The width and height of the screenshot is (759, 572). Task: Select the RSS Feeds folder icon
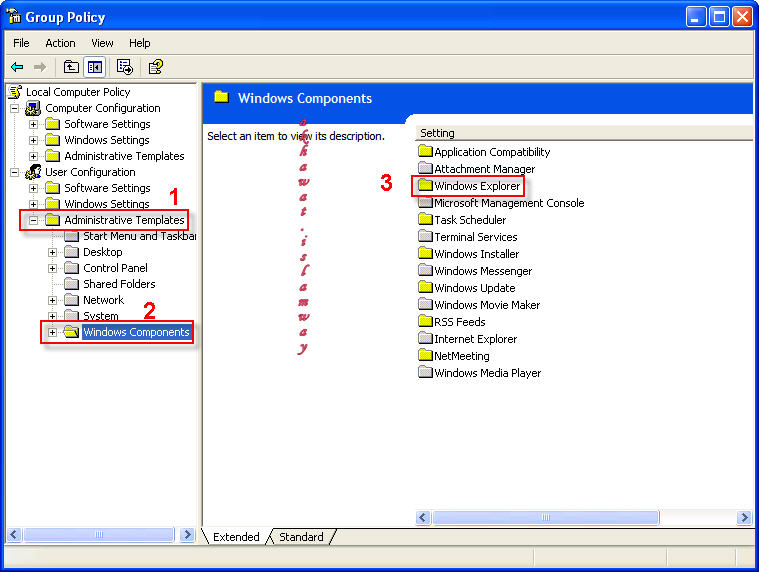pos(425,321)
